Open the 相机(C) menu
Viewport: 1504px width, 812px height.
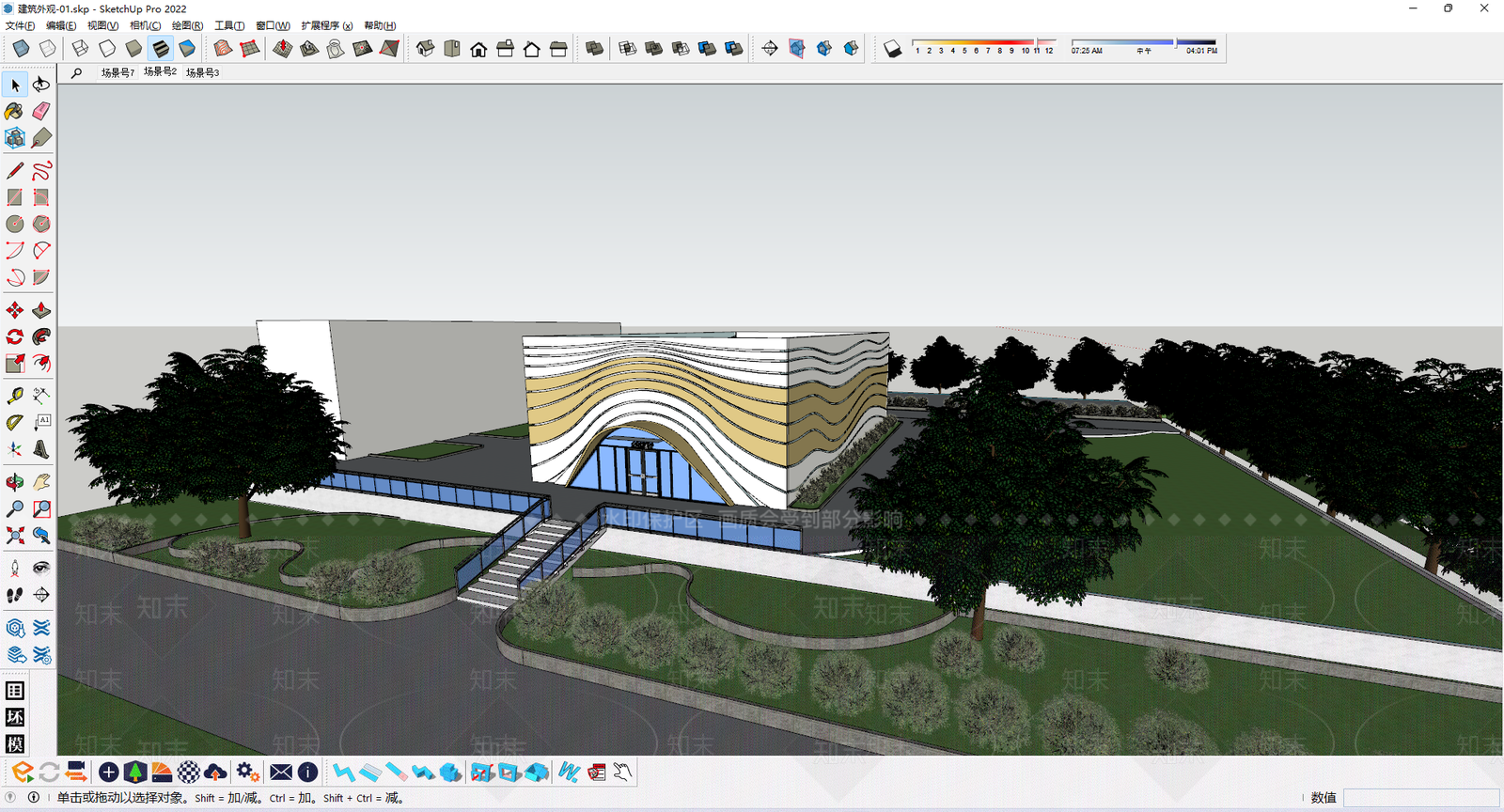pyautogui.click(x=145, y=25)
